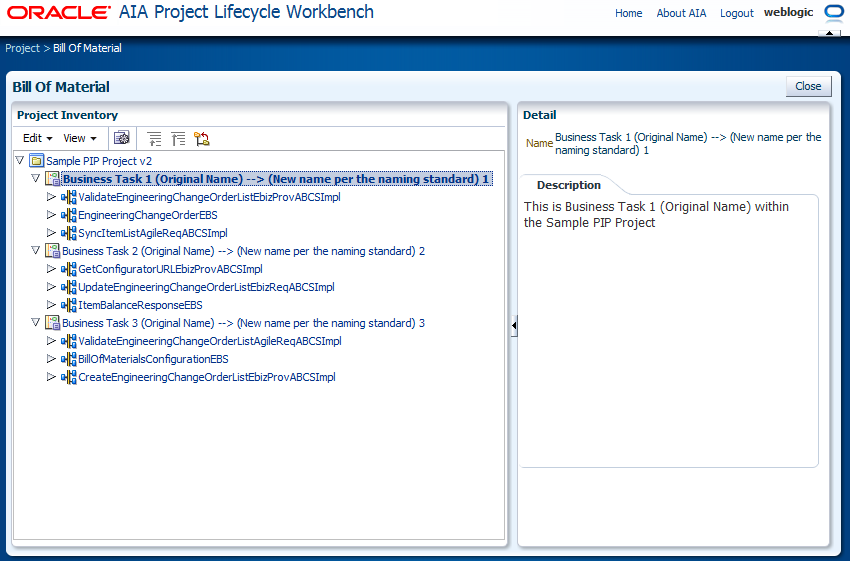850x561 pixels.
Task: Collapse the Business Task 3 node
Action: click(35, 323)
